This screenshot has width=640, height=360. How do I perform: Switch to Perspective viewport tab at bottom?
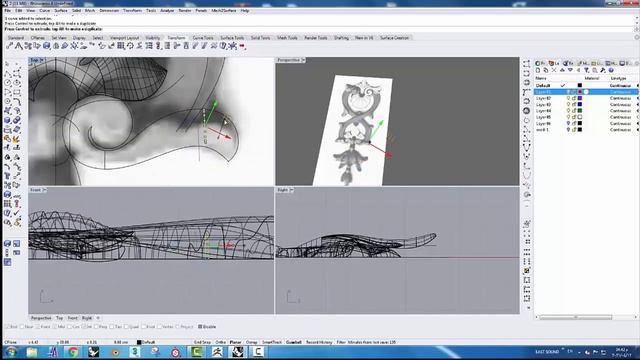coord(41,318)
